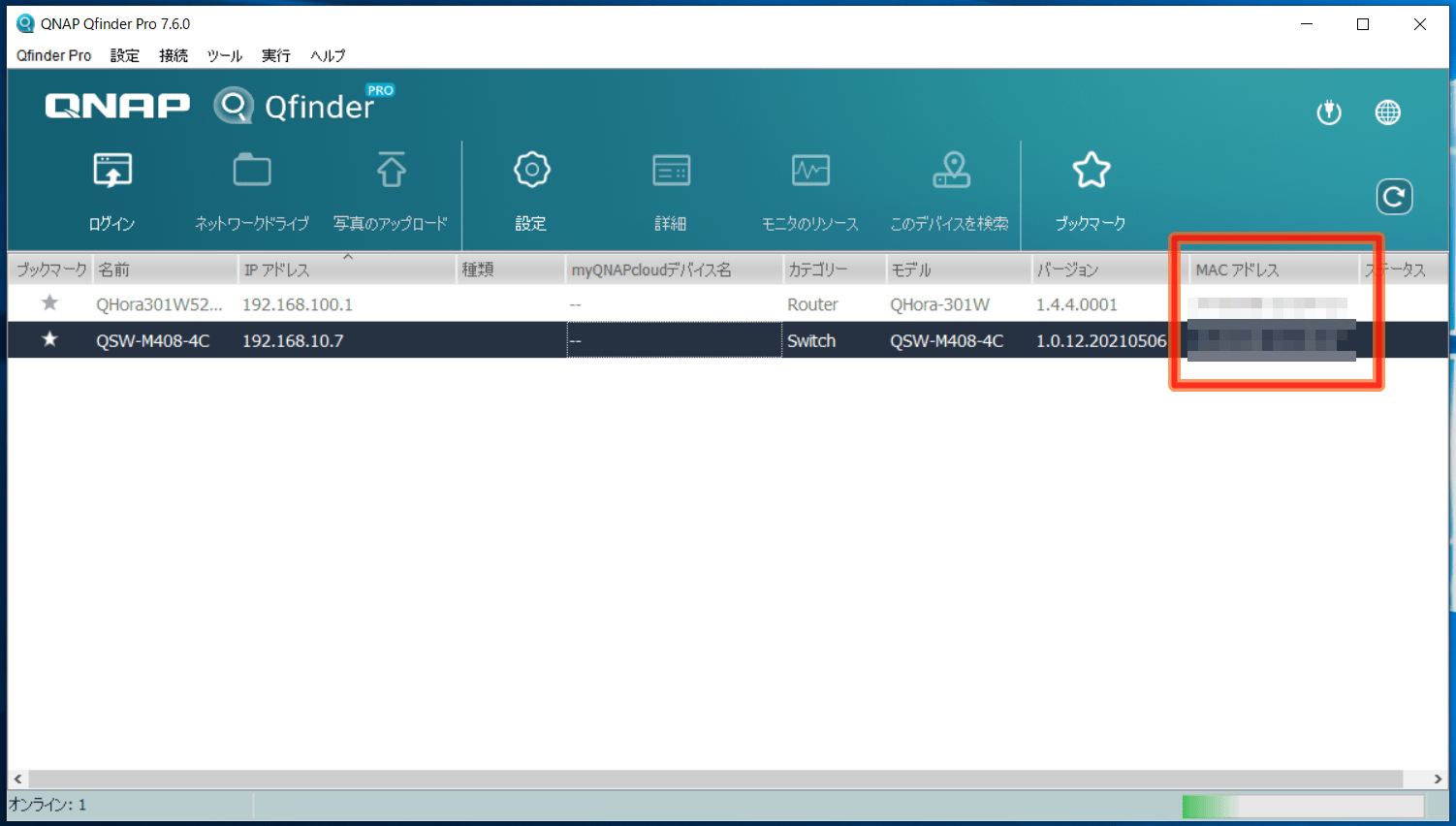Open the Qfinder Pro menu
This screenshot has width=1456, height=826.
point(54,55)
